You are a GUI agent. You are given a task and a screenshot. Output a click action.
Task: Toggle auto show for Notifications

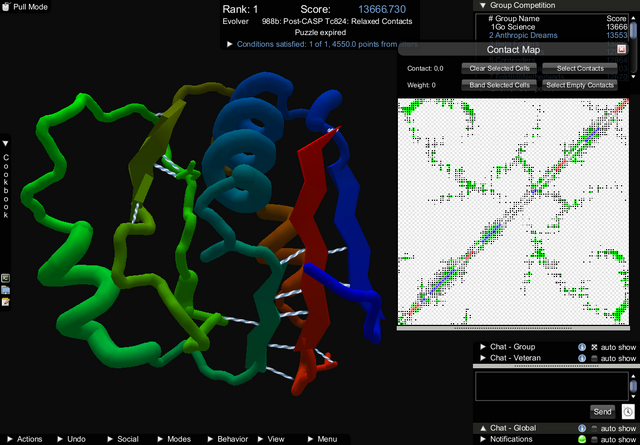point(594,439)
